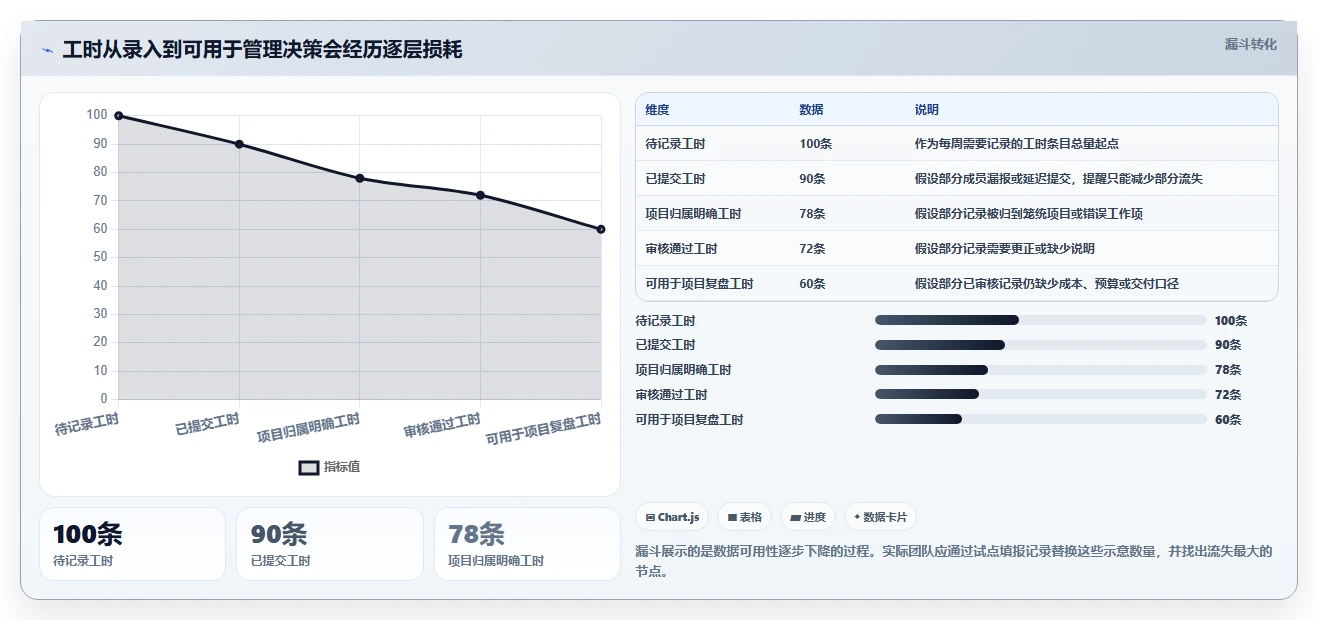Toggle the 指标值 legend swatch
This screenshot has width=1318, height=620.
[309, 467]
